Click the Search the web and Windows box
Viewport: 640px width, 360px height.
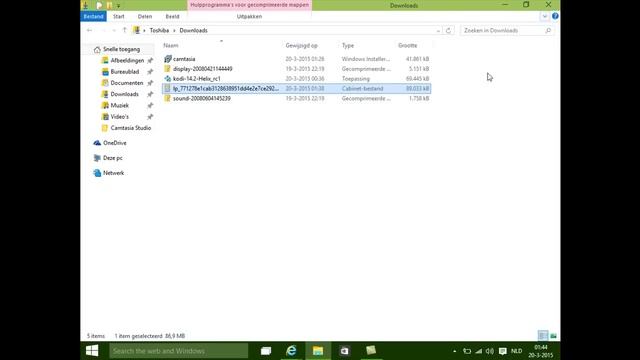click(x=178, y=351)
